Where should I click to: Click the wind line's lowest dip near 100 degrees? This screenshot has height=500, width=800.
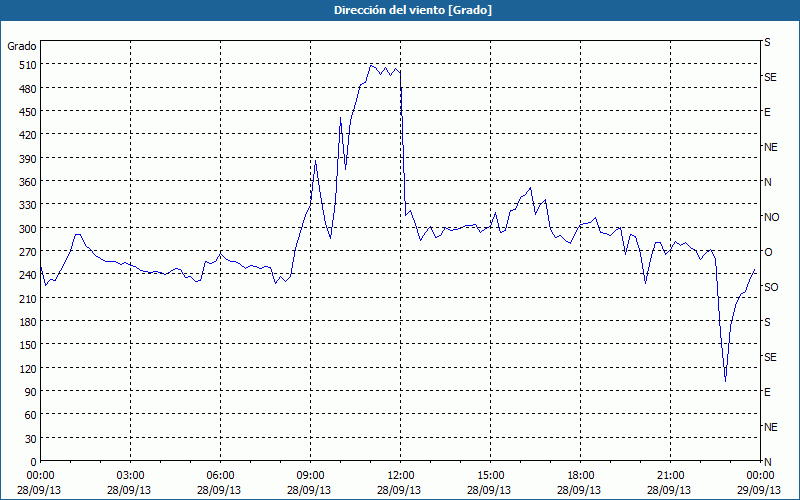click(726, 380)
